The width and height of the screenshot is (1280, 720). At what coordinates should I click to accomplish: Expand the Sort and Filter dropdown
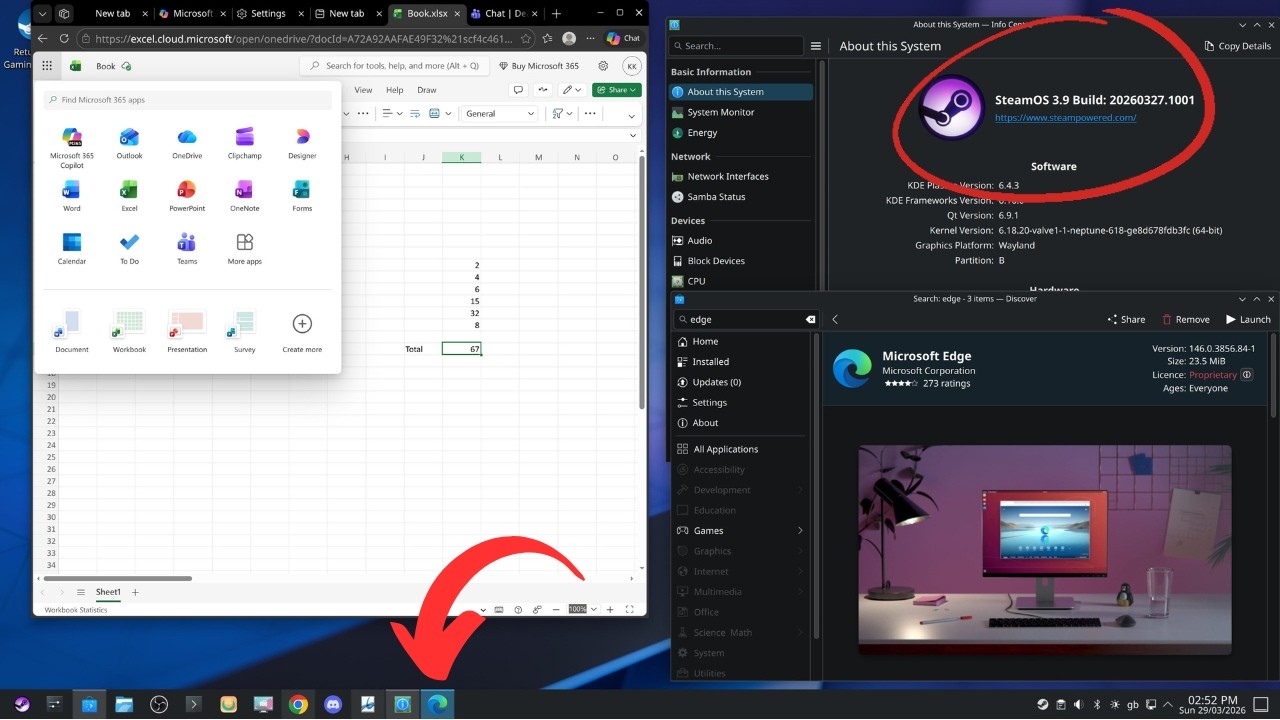[569, 114]
